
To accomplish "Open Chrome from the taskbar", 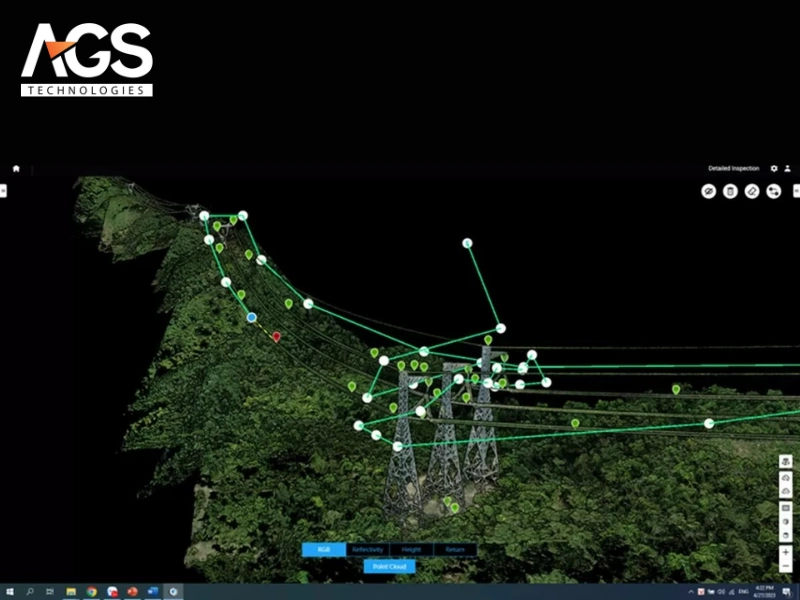I will point(92,592).
